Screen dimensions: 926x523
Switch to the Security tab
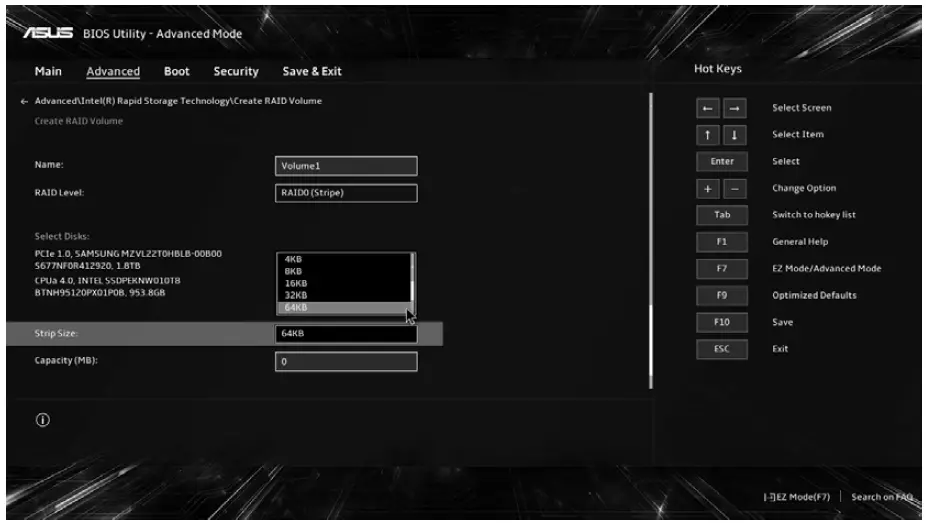tap(236, 71)
